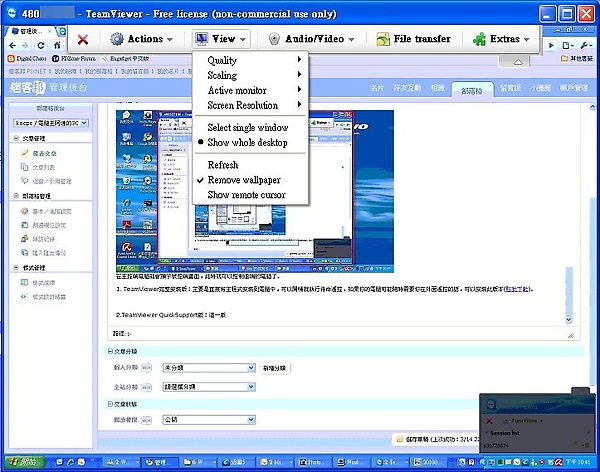Click the add category button
Image resolution: width=600 pixels, height=472 pixels.
coord(275,368)
